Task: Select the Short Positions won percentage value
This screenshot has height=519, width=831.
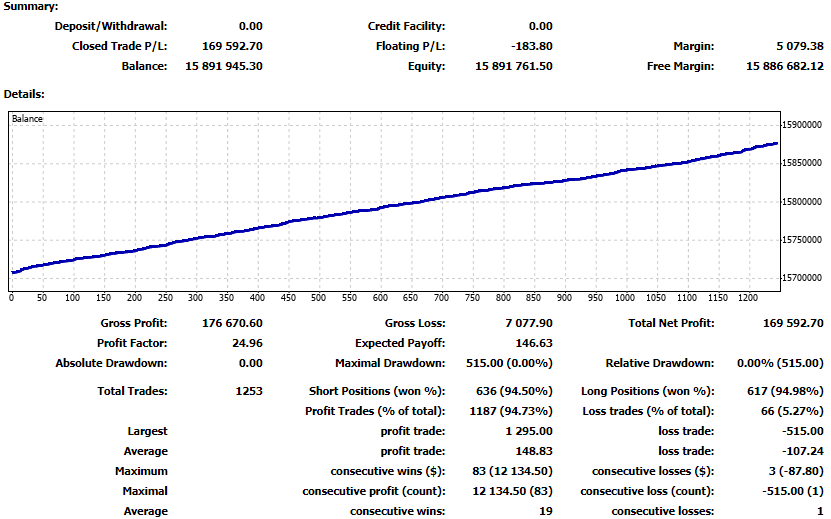Action: point(509,391)
